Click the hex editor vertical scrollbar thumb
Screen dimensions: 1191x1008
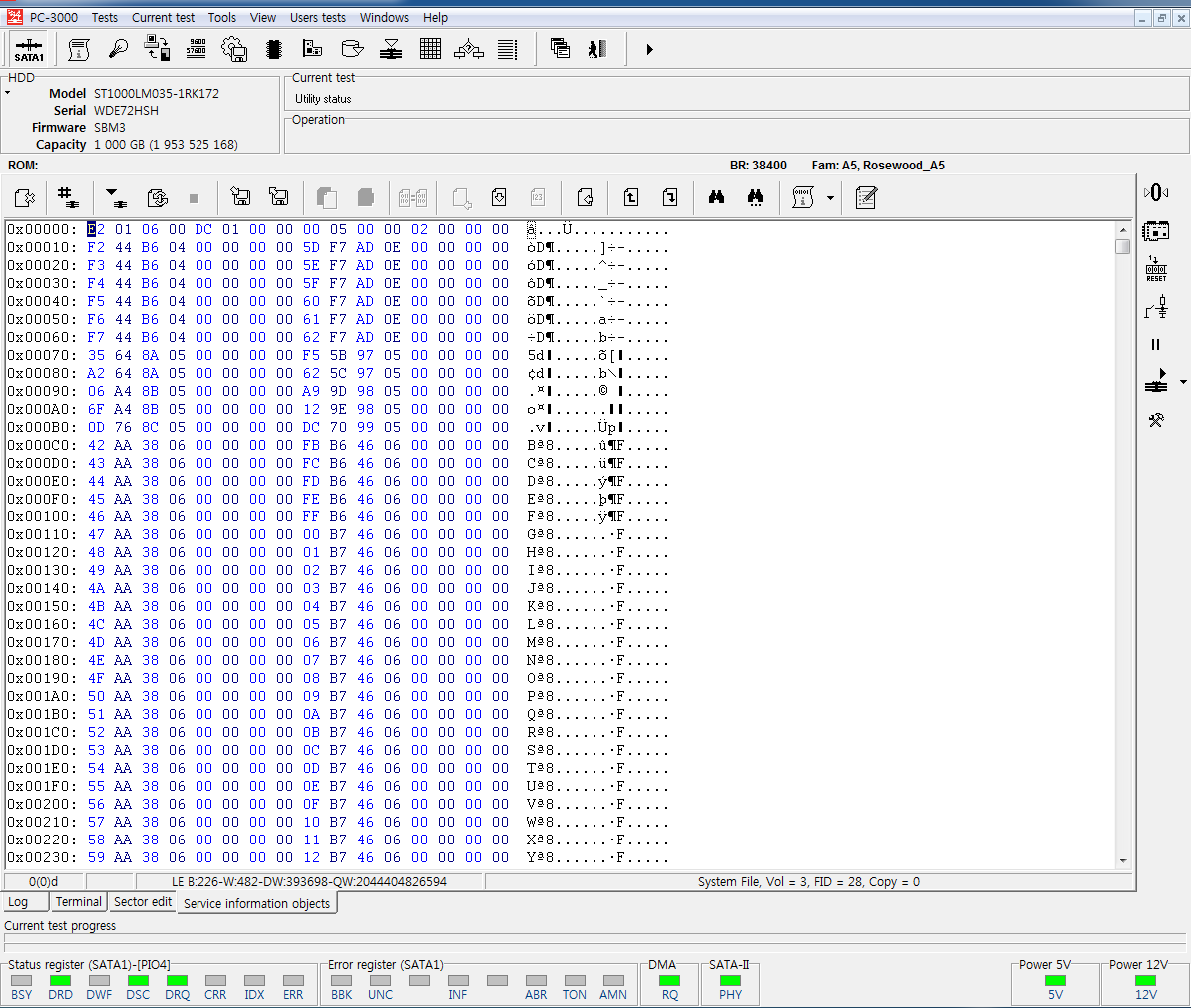[x=1122, y=246]
